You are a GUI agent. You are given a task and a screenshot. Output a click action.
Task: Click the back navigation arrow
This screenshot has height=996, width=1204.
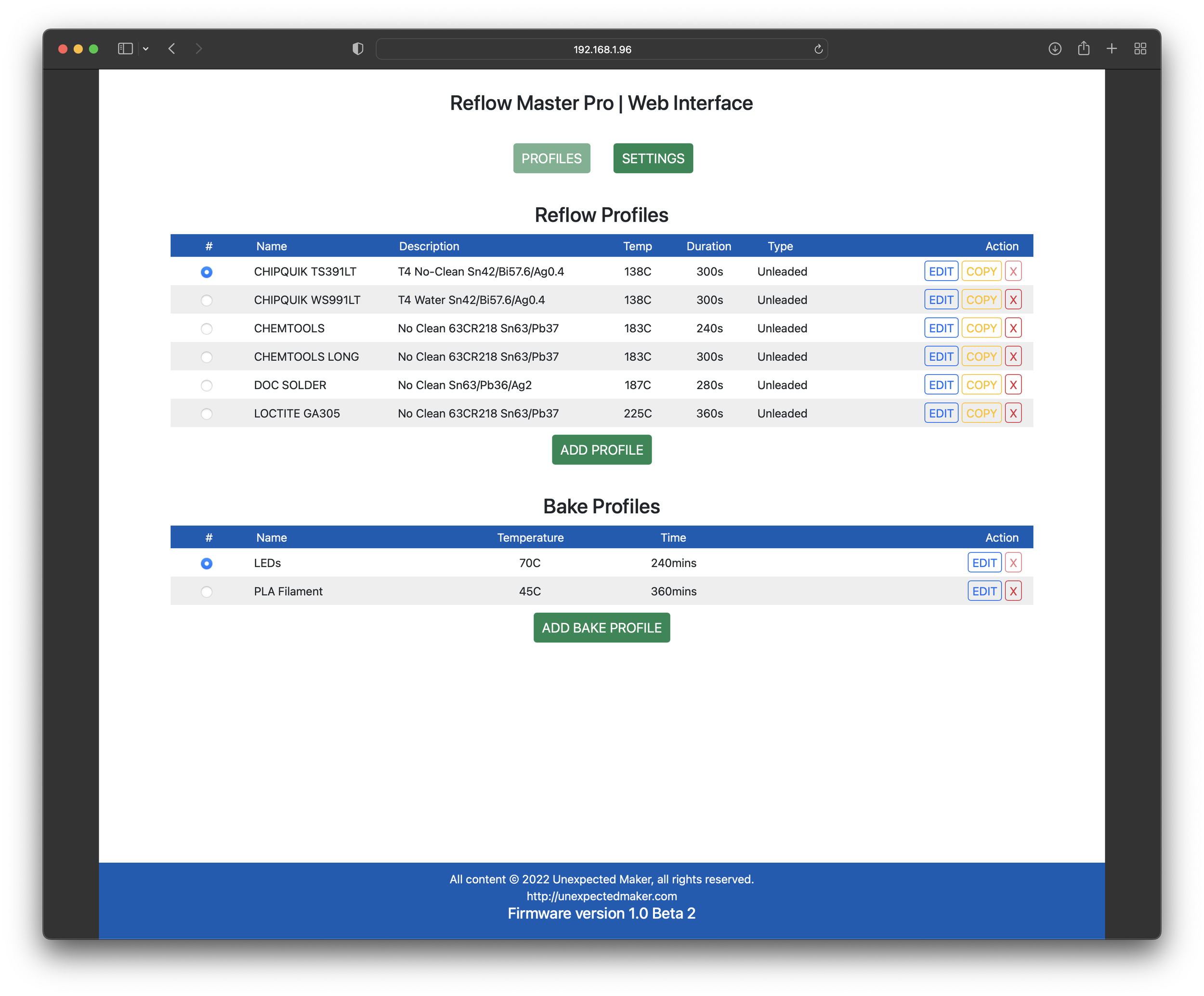pyautogui.click(x=171, y=49)
